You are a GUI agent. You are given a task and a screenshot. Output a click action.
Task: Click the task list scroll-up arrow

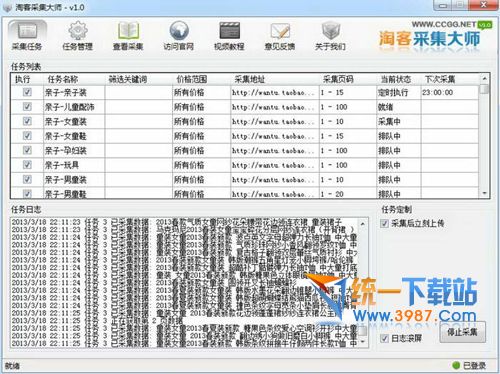click(x=484, y=79)
